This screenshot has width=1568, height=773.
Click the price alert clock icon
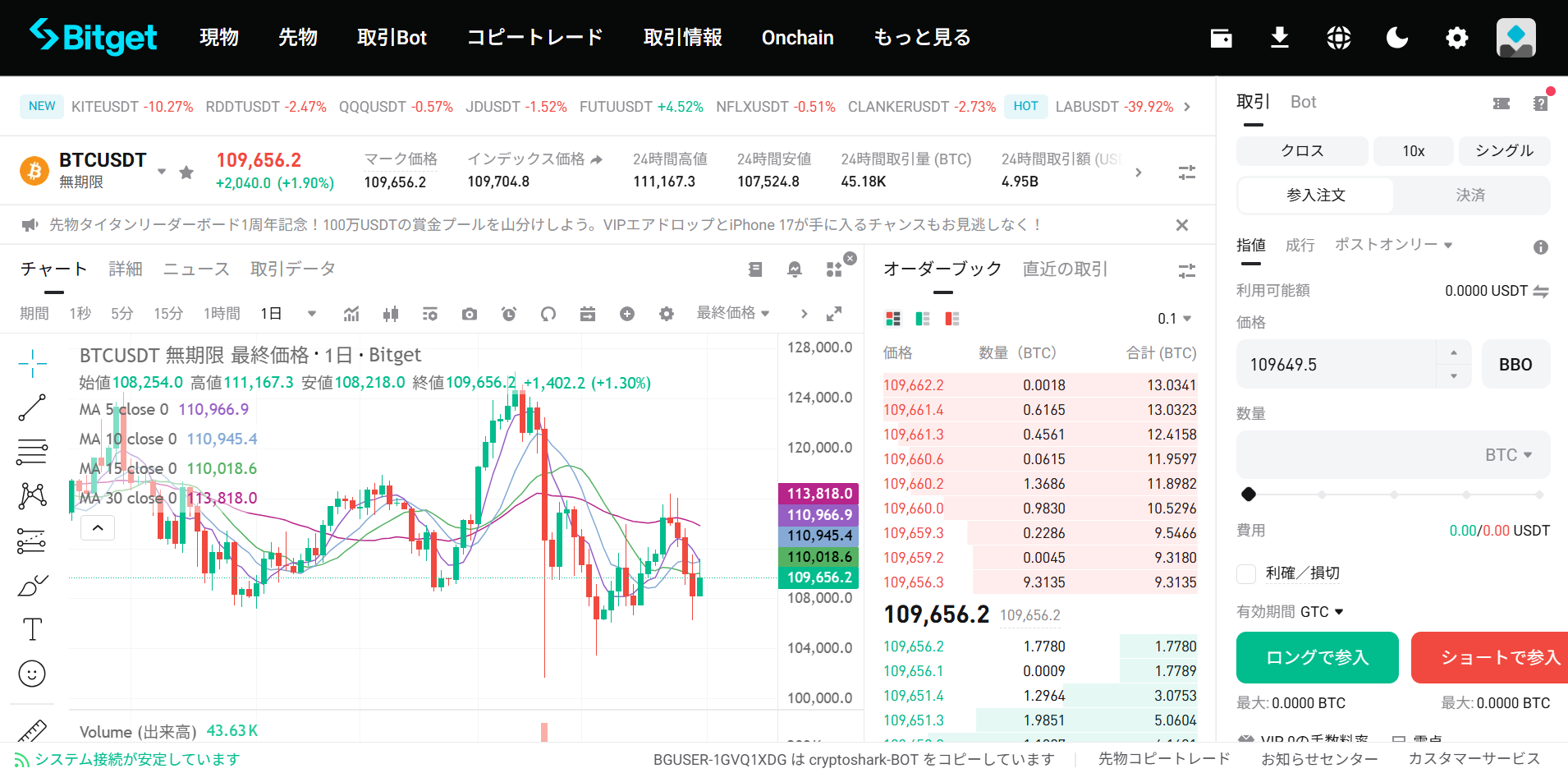pyautogui.click(x=509, y=314)
